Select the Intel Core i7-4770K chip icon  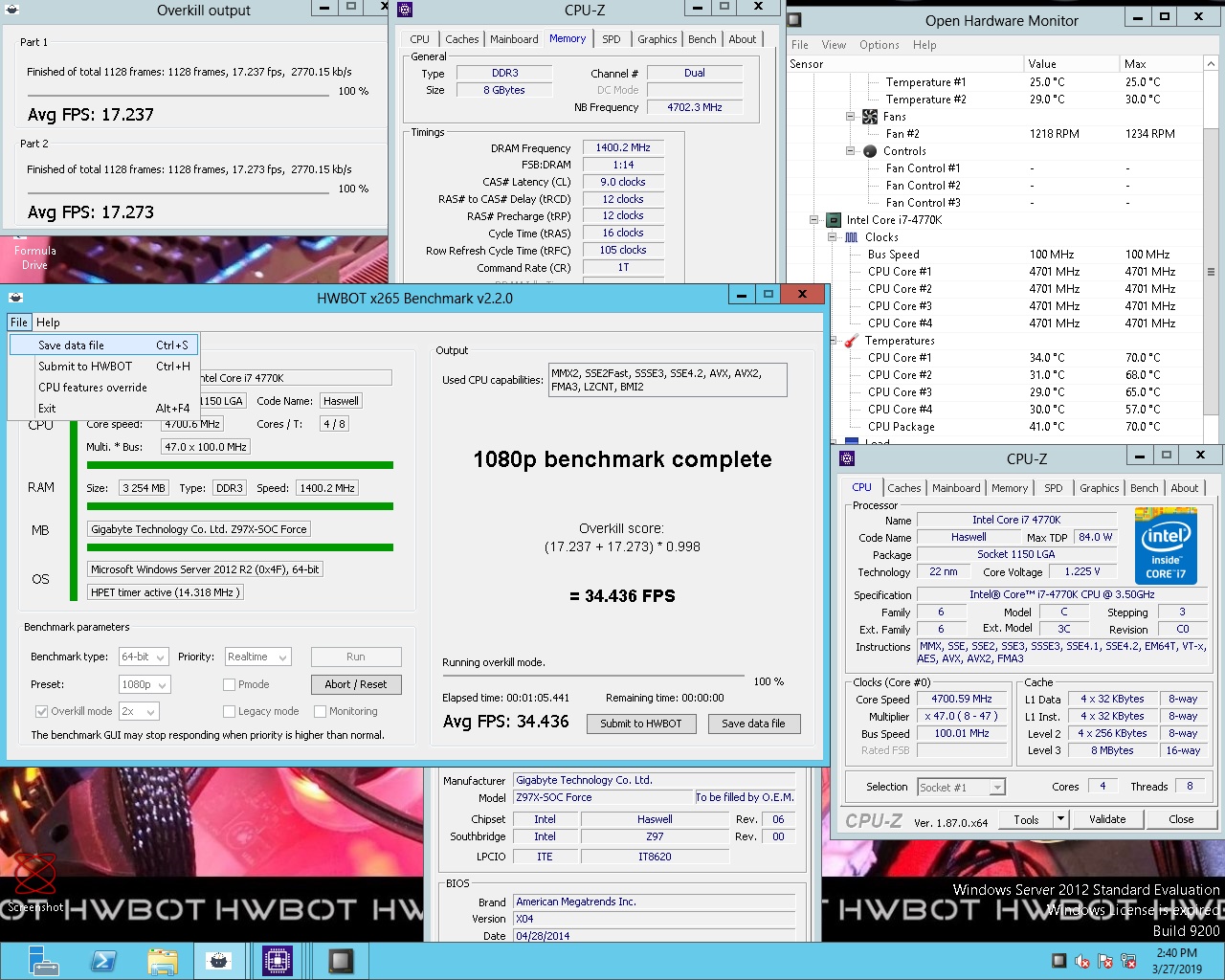click(x=834, y=220)
